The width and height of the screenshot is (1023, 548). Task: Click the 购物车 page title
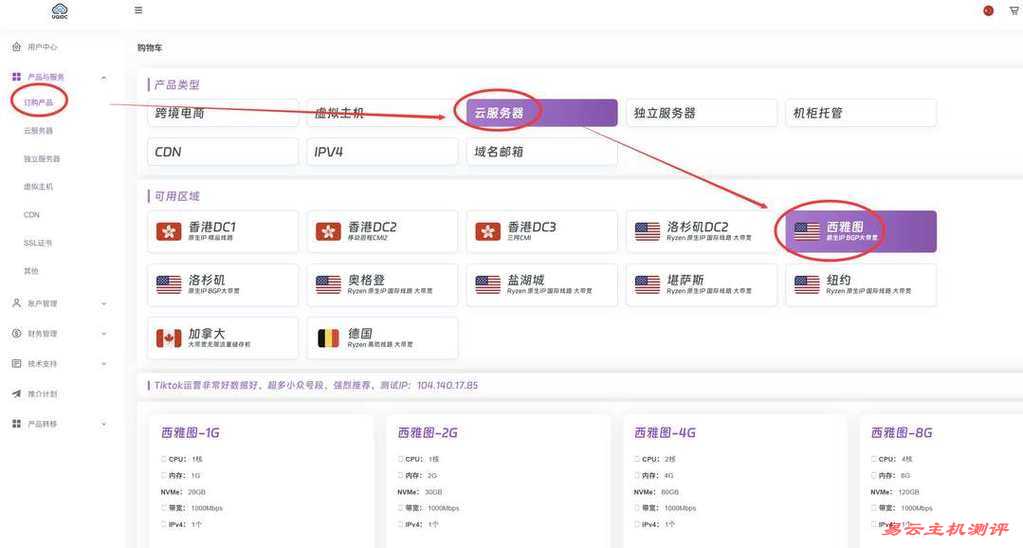[149, 48]
